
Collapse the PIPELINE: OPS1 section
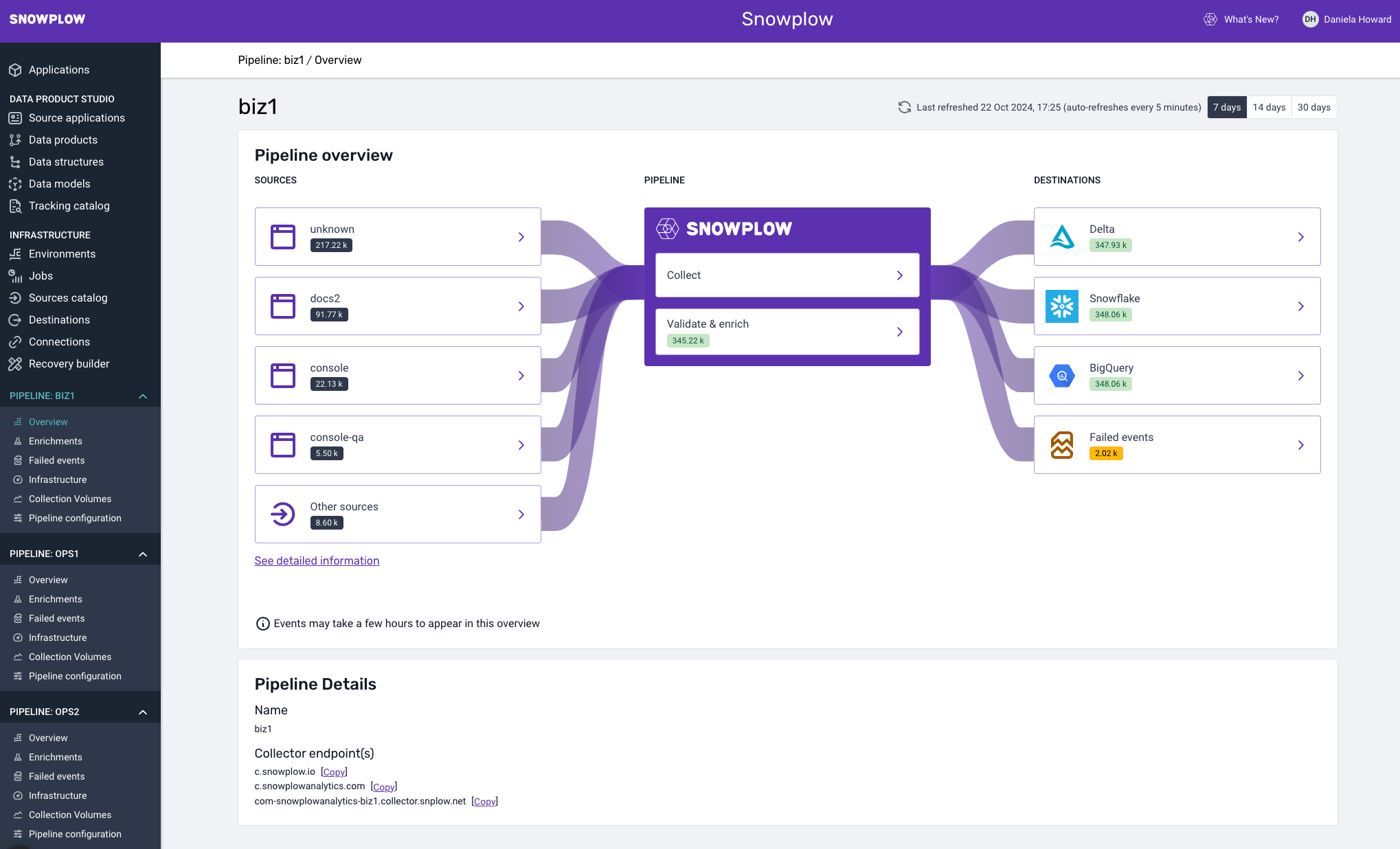(x=143, y=554)
